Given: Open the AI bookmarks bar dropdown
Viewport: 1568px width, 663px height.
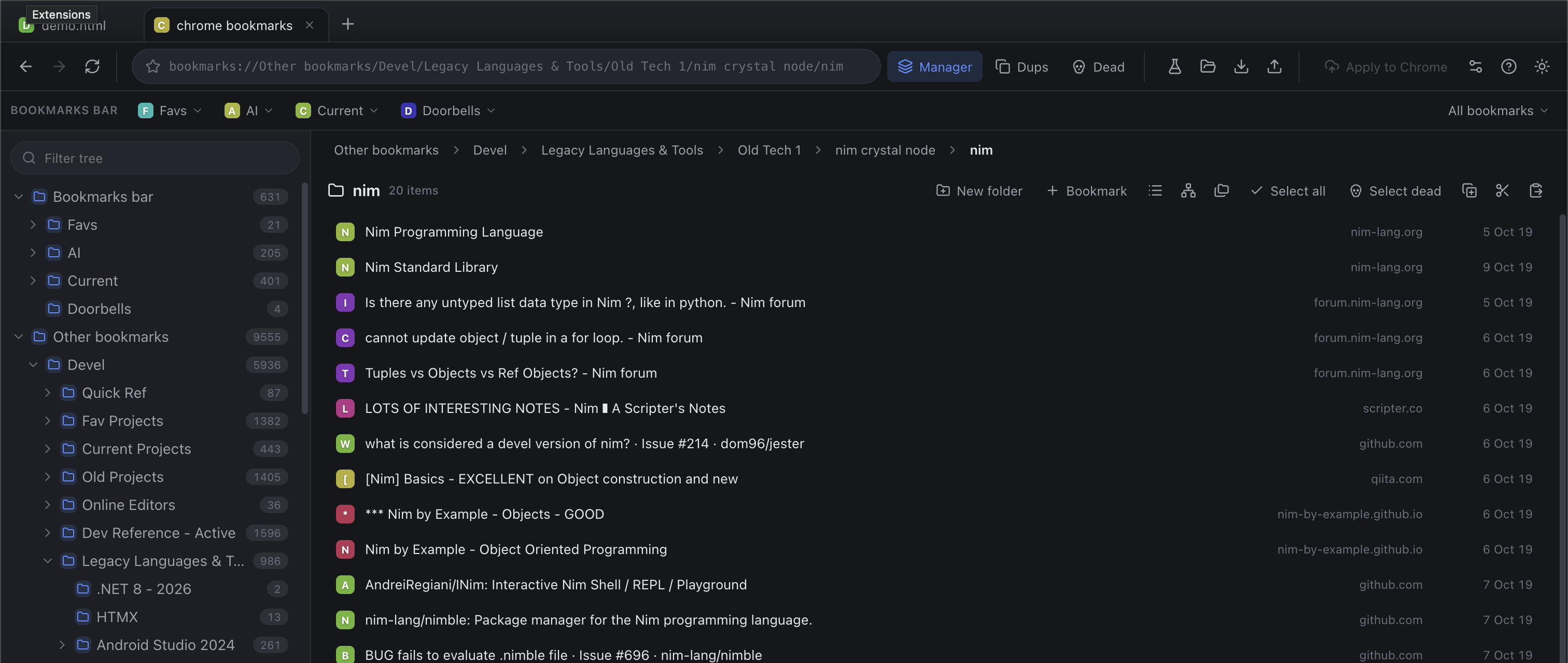Looking at the screenshot, I should coord(248,110).
